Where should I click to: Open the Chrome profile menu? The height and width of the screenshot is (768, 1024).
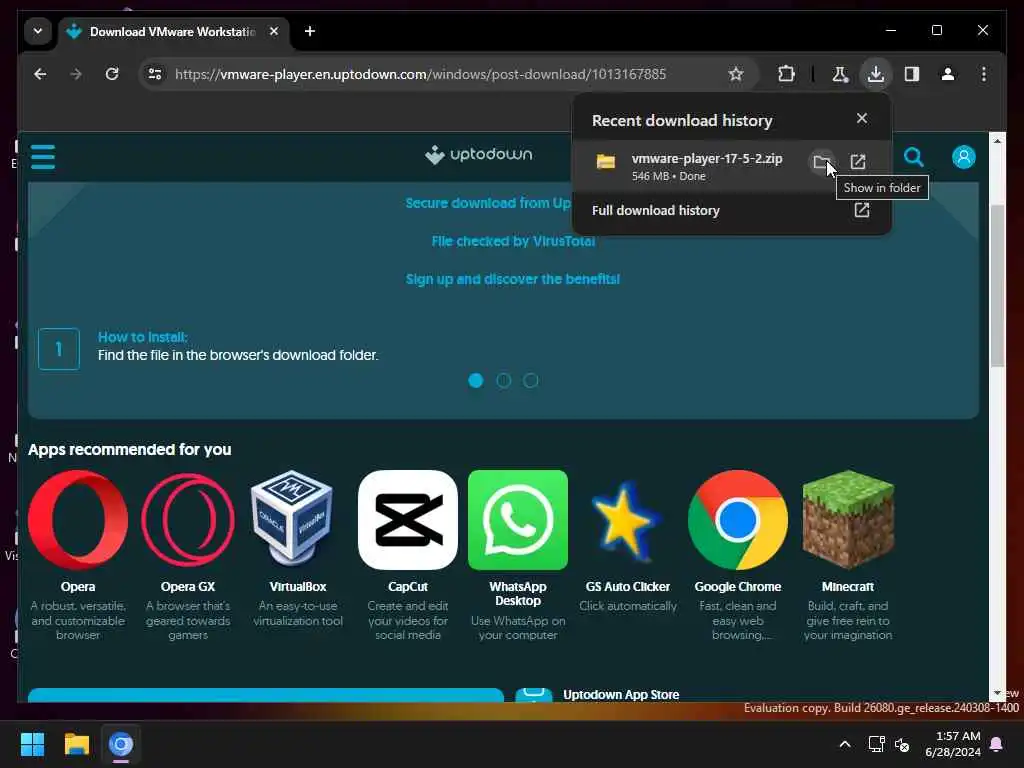(x=948, y=74)
